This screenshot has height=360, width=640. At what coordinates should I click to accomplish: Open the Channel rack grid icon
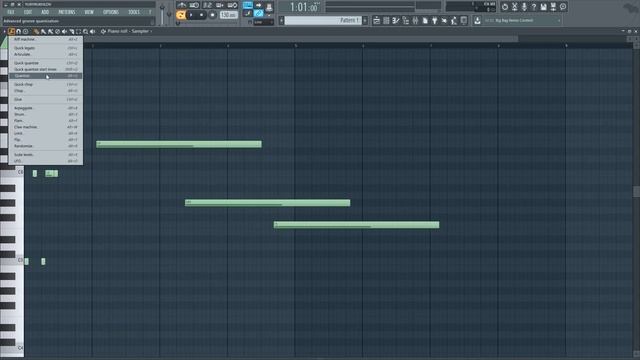[x=386, y=20]
